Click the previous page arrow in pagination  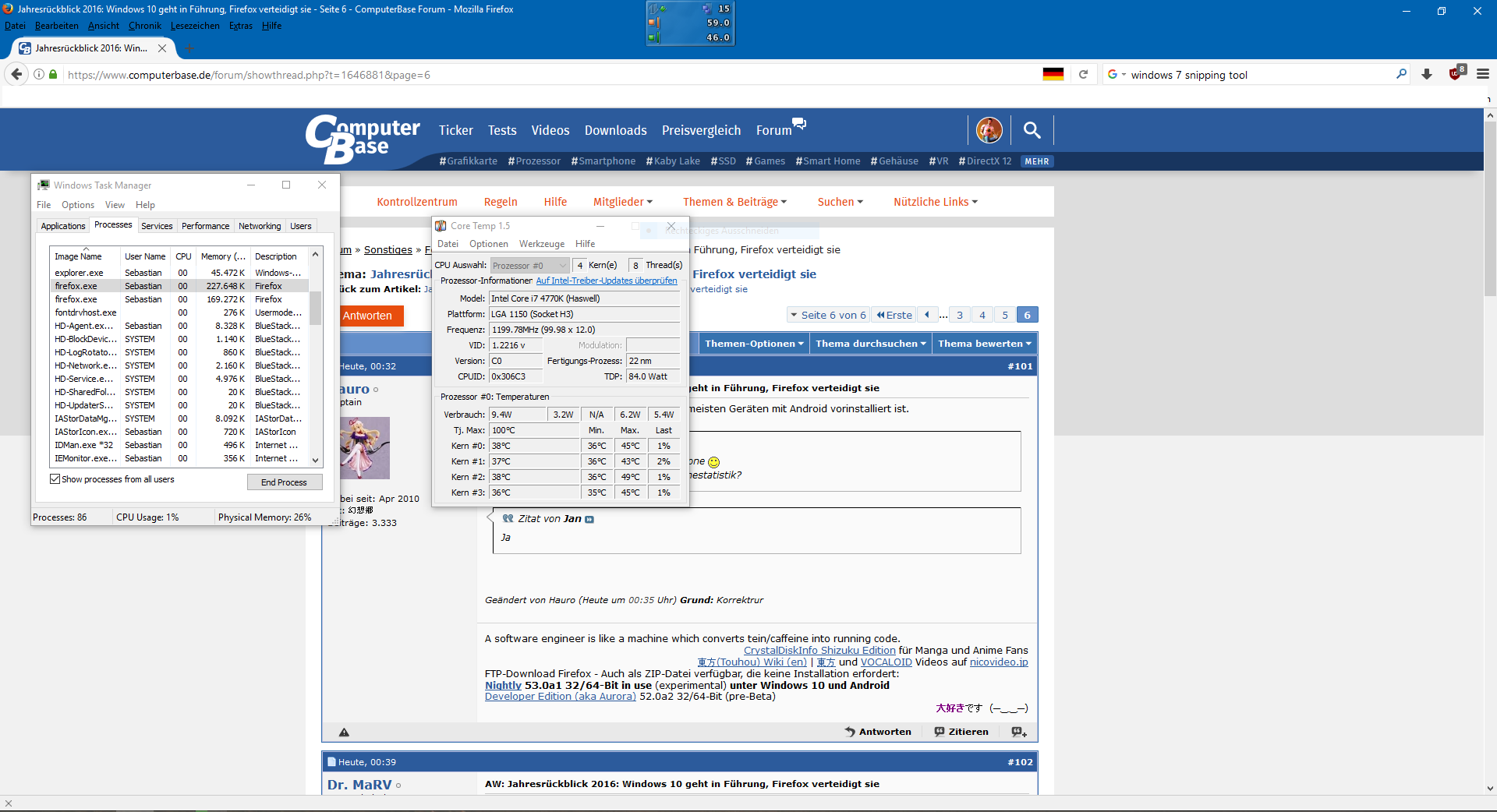pos(927,315)
